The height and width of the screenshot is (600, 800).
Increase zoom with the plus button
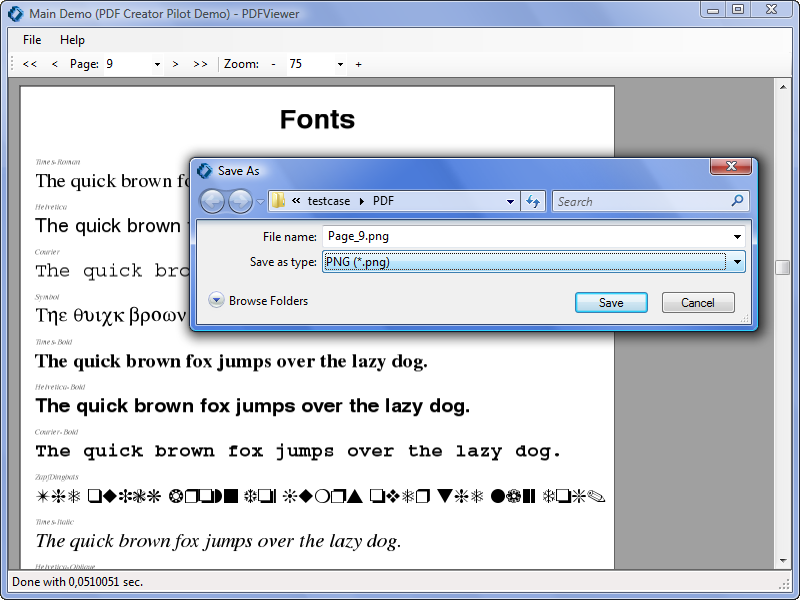point(359,64)
